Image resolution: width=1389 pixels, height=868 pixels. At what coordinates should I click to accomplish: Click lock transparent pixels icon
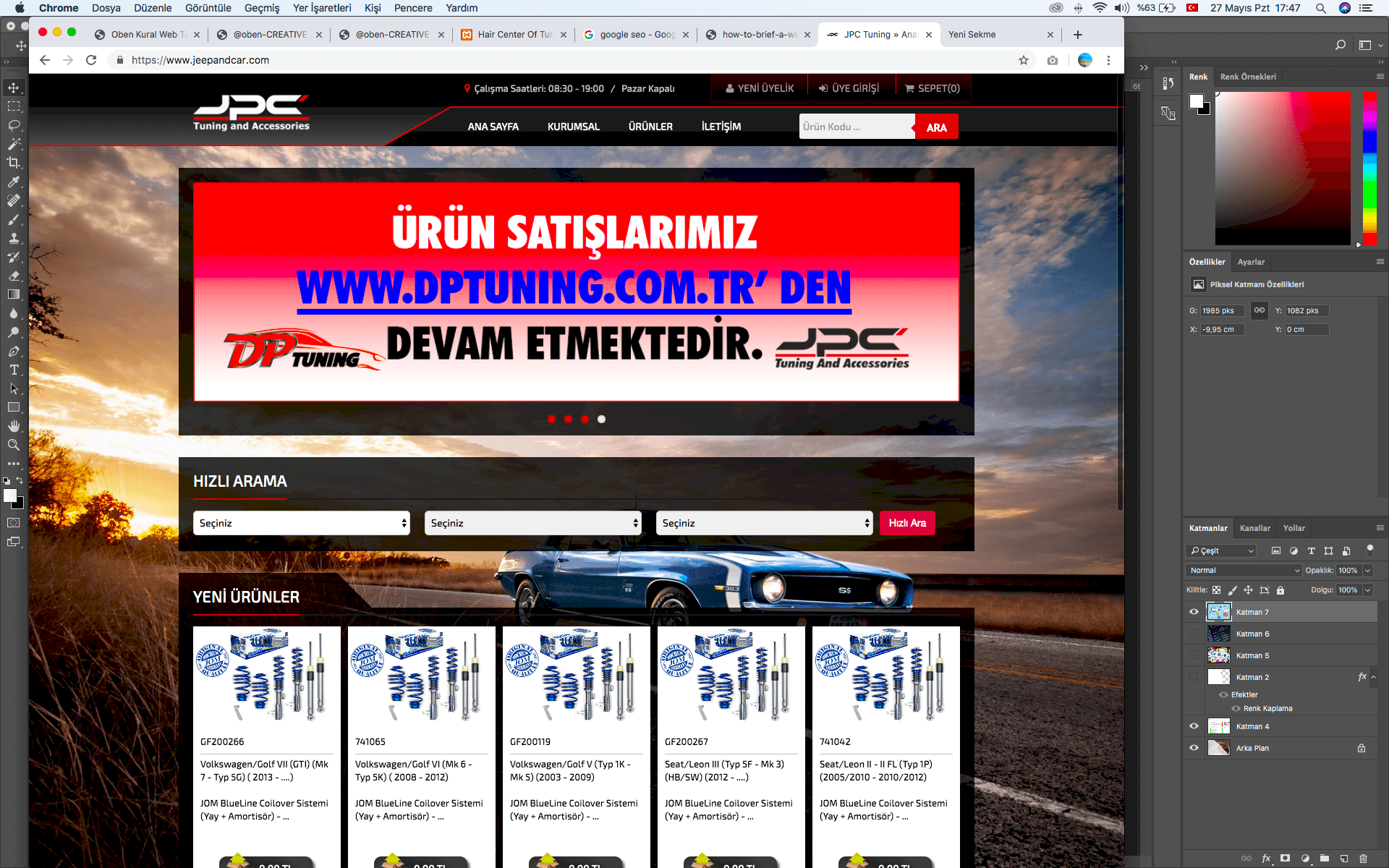[1216, 590]
